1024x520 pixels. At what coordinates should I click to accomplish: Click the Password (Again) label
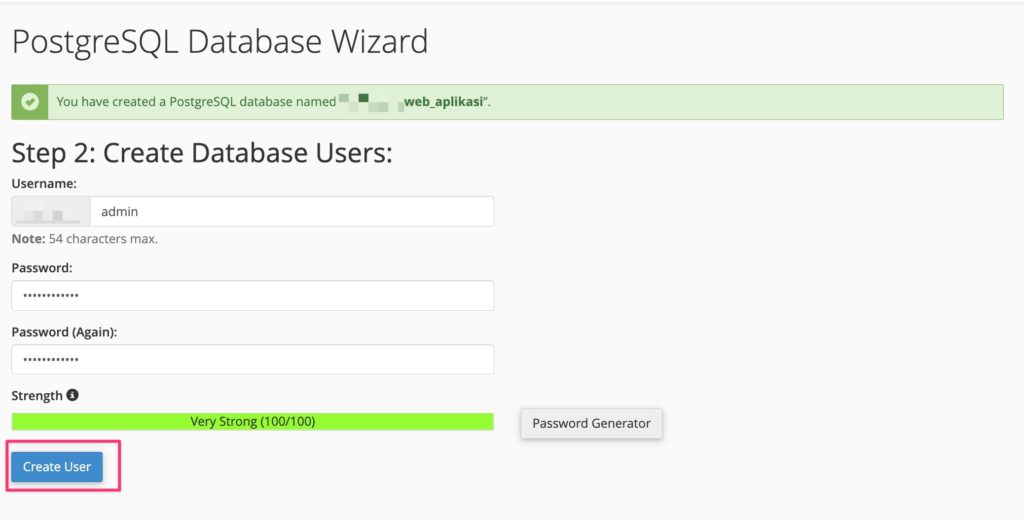[x=64, y=332]
